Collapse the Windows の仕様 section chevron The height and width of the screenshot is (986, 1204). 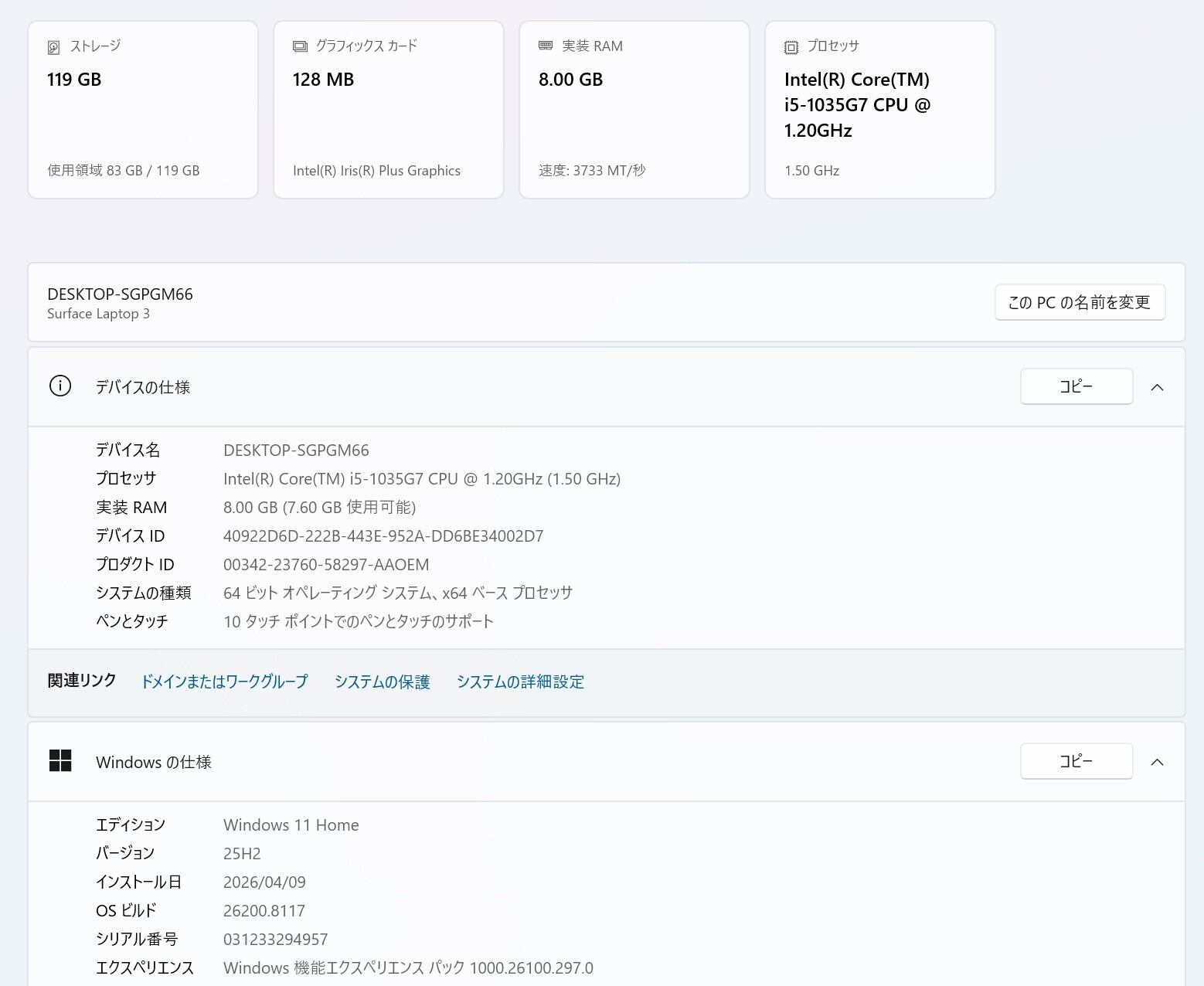(x=1157, y=763)
